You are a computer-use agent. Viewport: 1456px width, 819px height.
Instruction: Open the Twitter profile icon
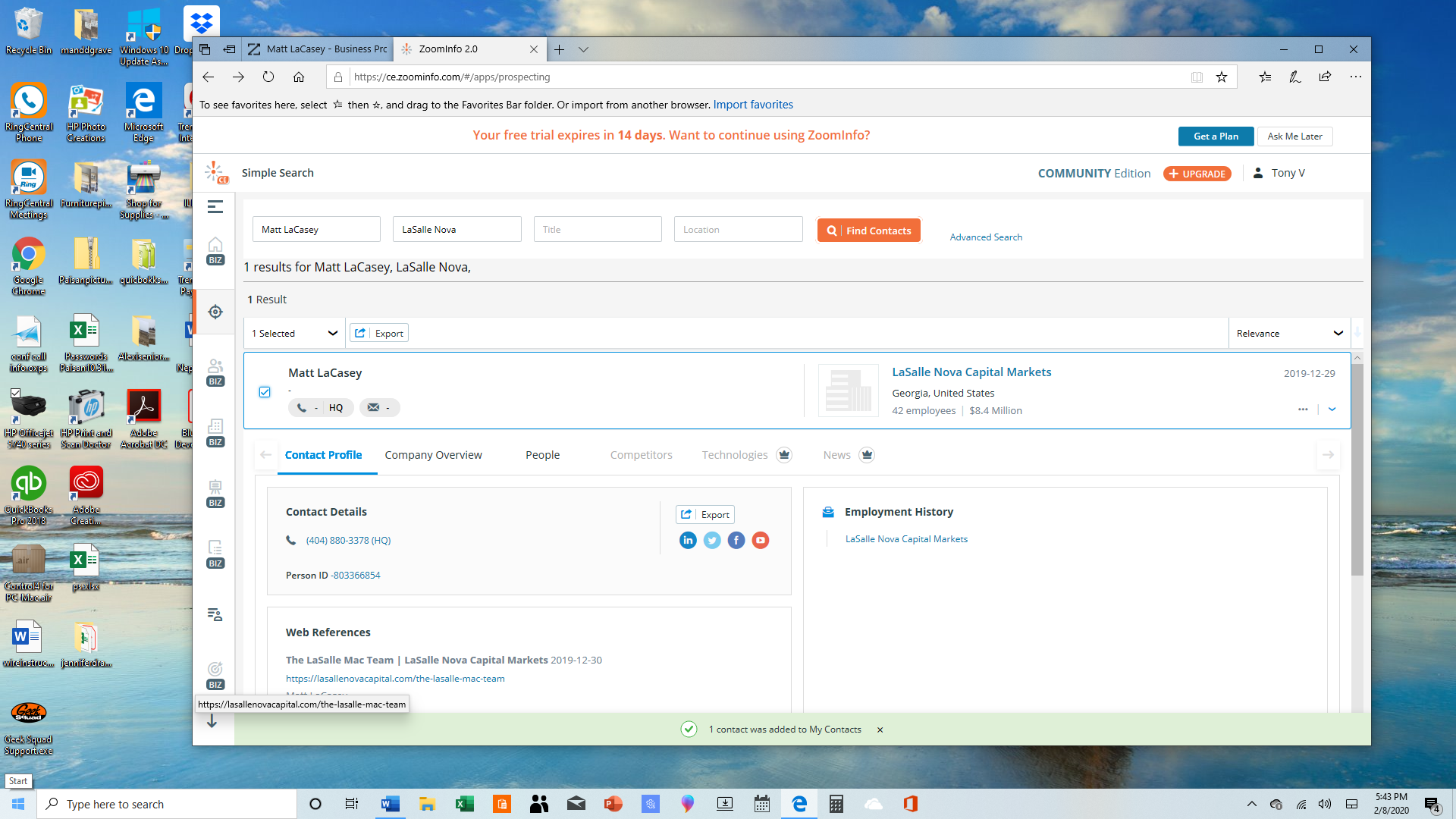[712, 540]
